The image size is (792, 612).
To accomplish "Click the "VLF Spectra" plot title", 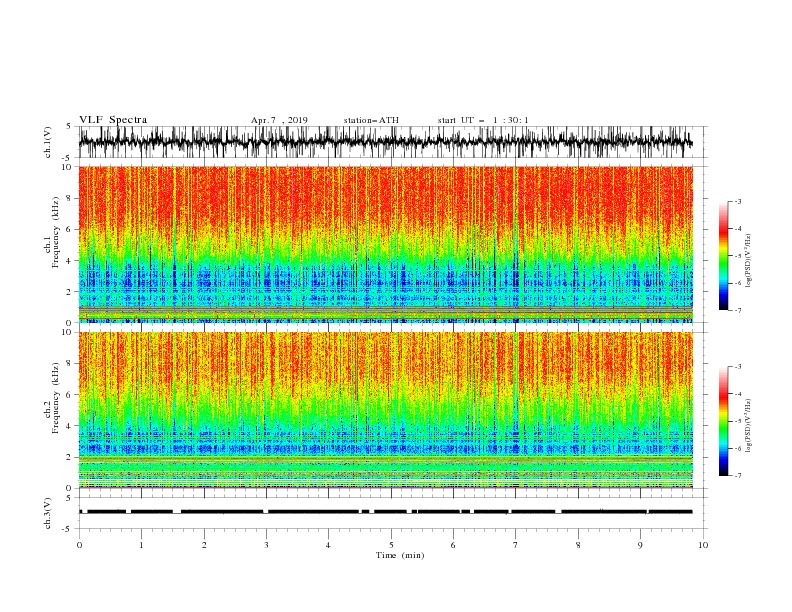I will (x=113, y=120).
